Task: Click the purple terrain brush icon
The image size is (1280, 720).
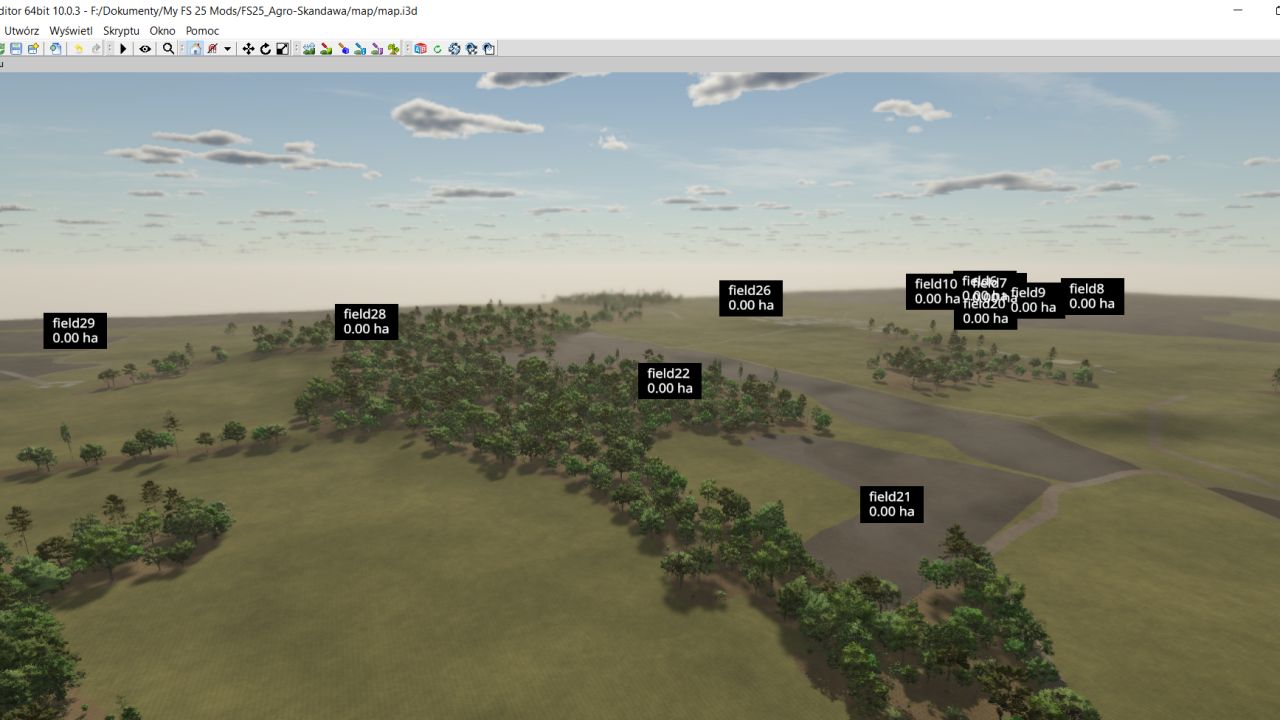Action: (377, 48)
